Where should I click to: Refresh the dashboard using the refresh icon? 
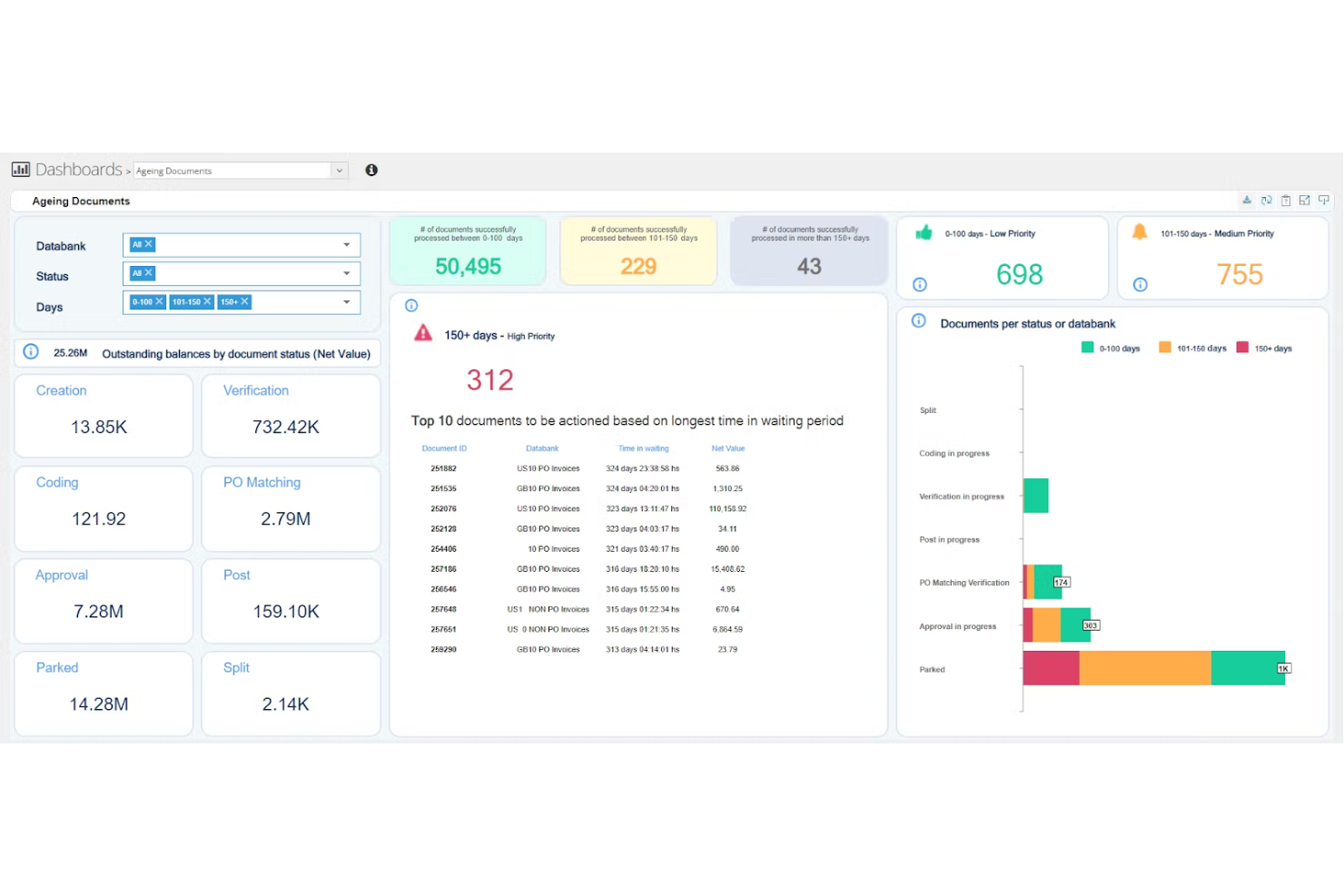[x=1266, y=201]
